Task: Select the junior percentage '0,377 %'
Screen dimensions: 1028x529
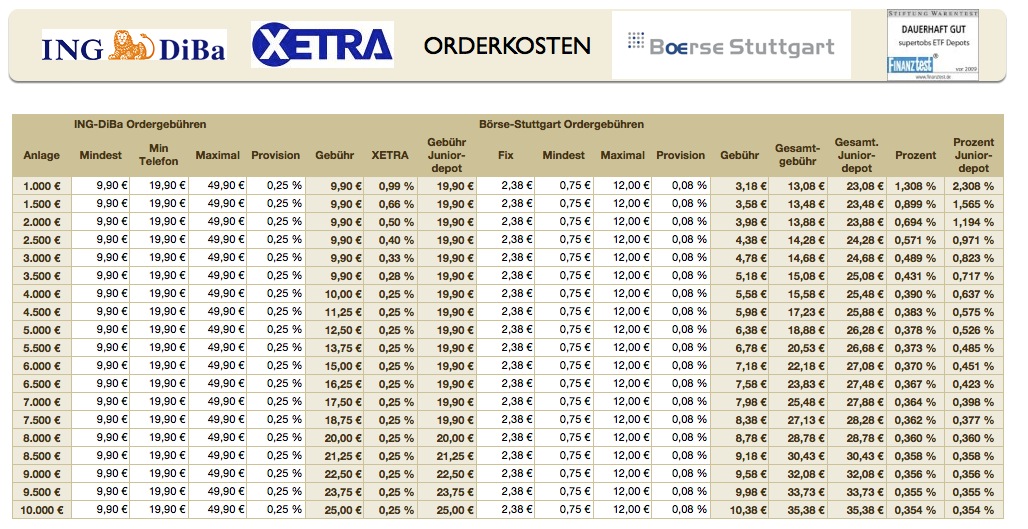Action: click(x=974, y=420)
